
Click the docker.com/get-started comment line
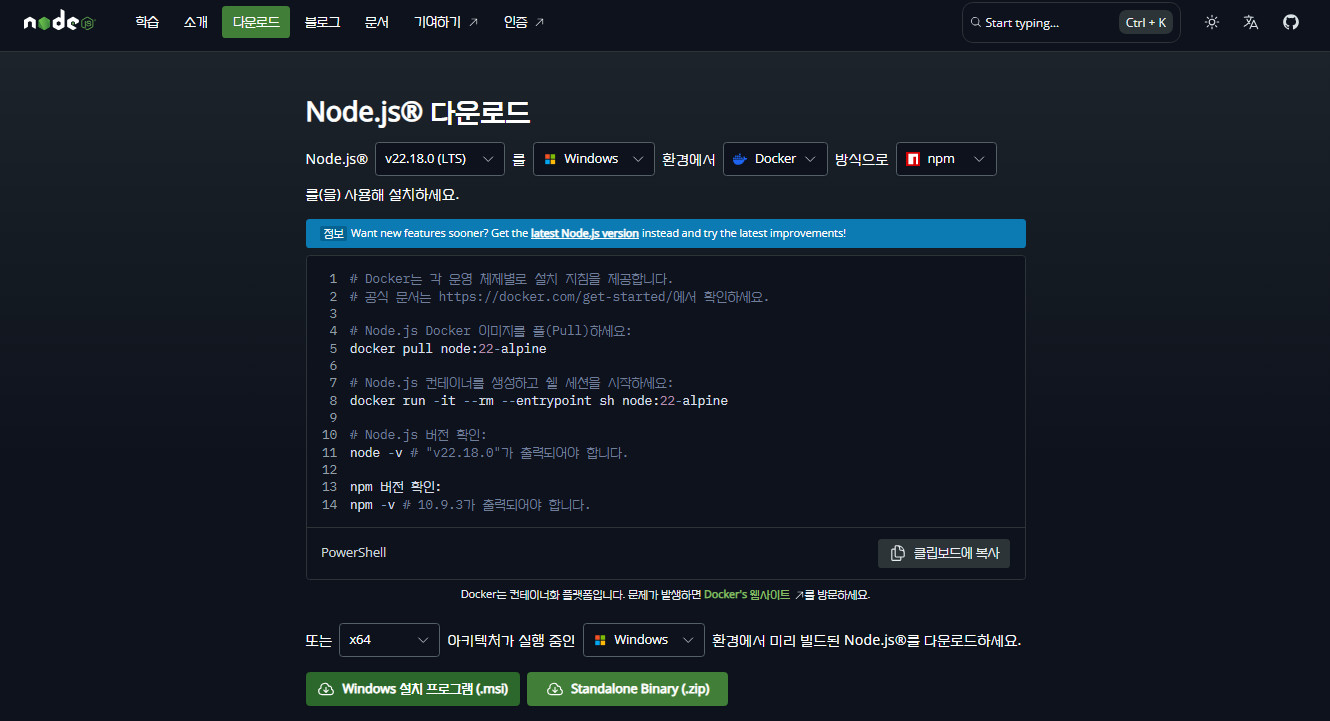[x=559, y=297]
